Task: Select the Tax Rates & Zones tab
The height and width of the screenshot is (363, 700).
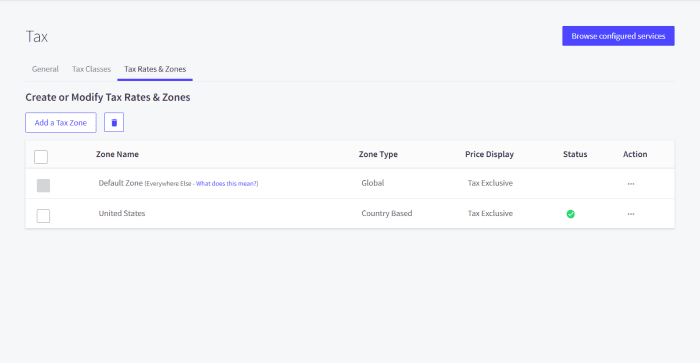Action: [x=155, y=69]
